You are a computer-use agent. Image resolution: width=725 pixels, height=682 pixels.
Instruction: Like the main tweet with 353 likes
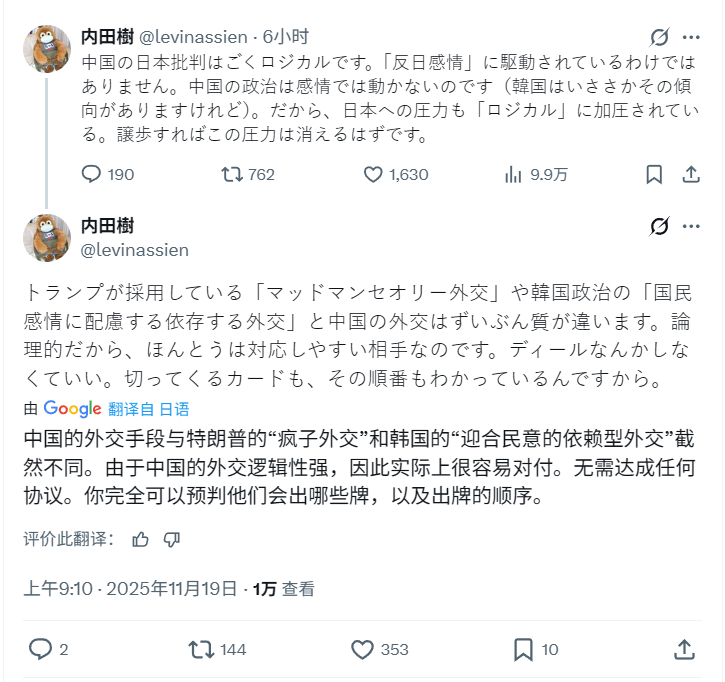point(363,650)
